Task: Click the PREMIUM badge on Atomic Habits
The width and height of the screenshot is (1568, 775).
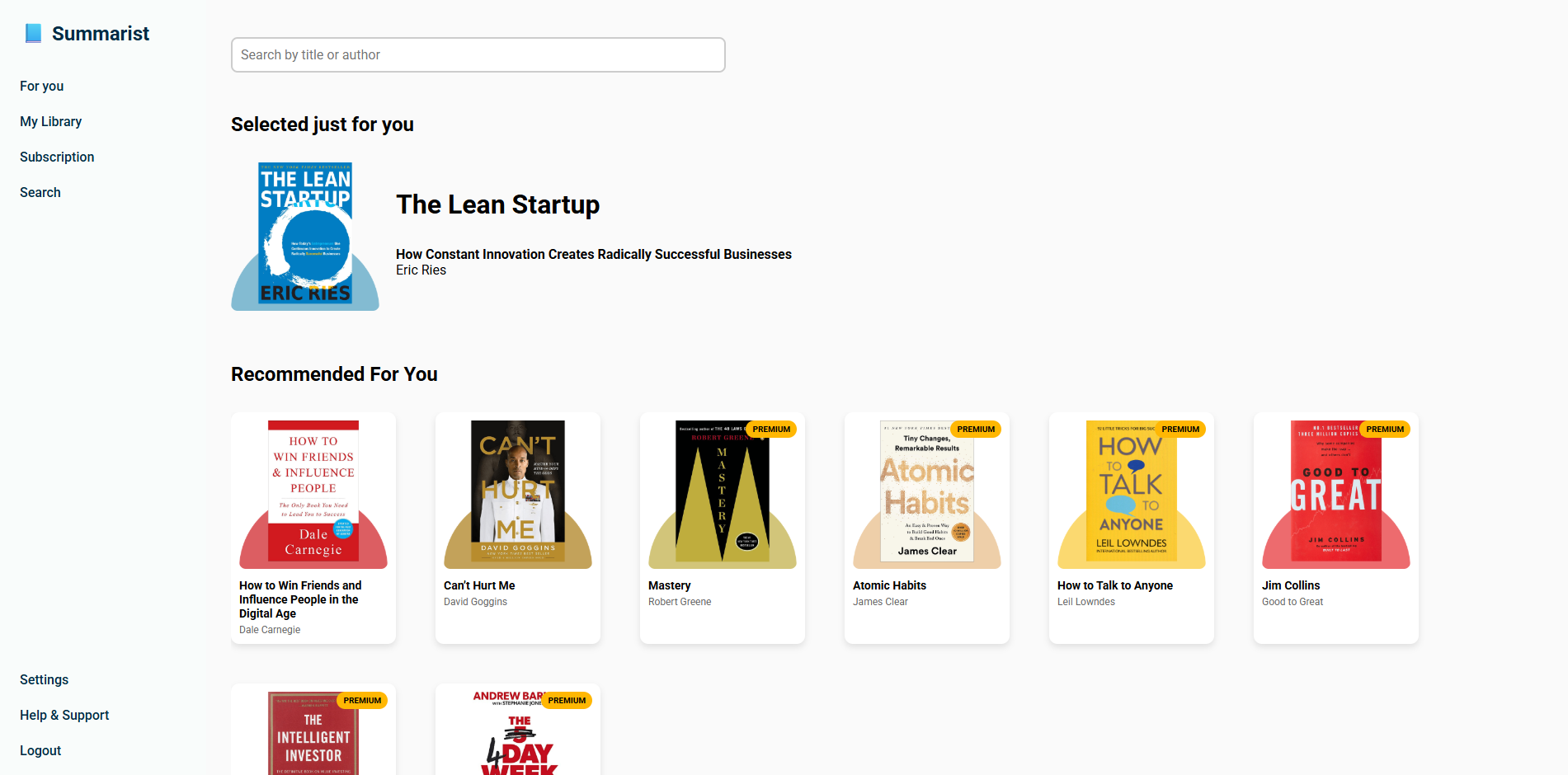Action: (x=976, y=429)
